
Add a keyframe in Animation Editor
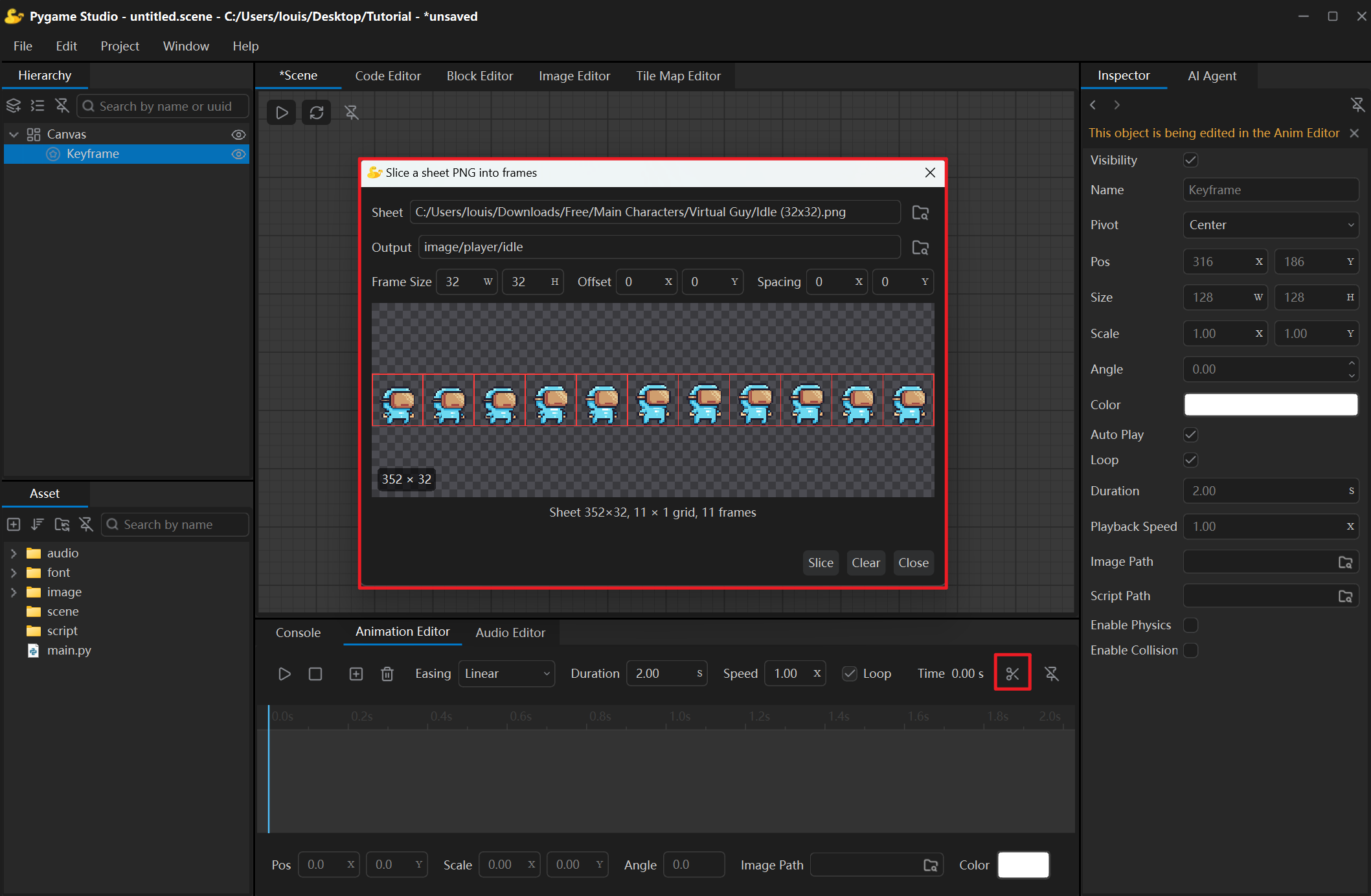tap(356, 674)
